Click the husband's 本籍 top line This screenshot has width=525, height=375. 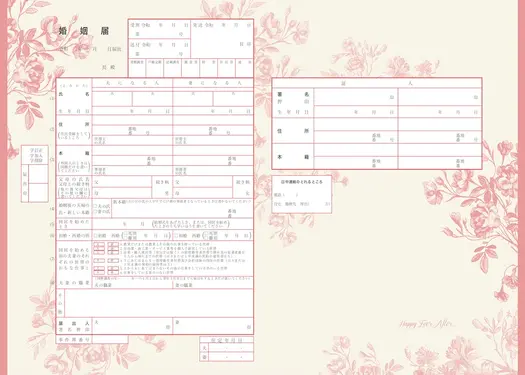(132, 151)
